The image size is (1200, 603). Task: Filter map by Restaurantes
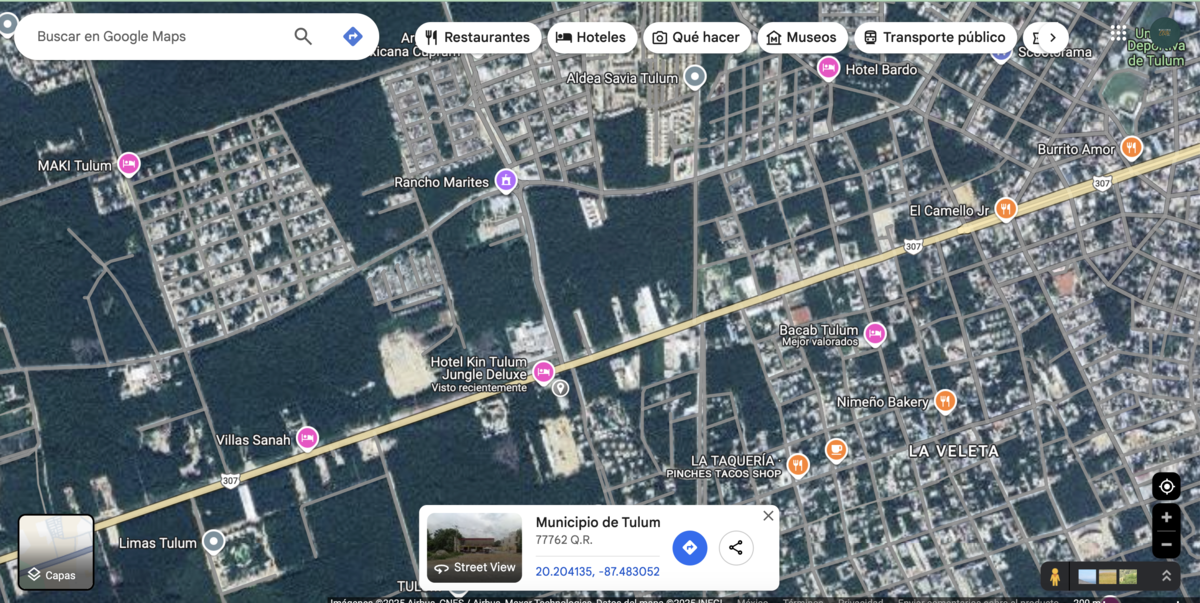click(478, 38)
